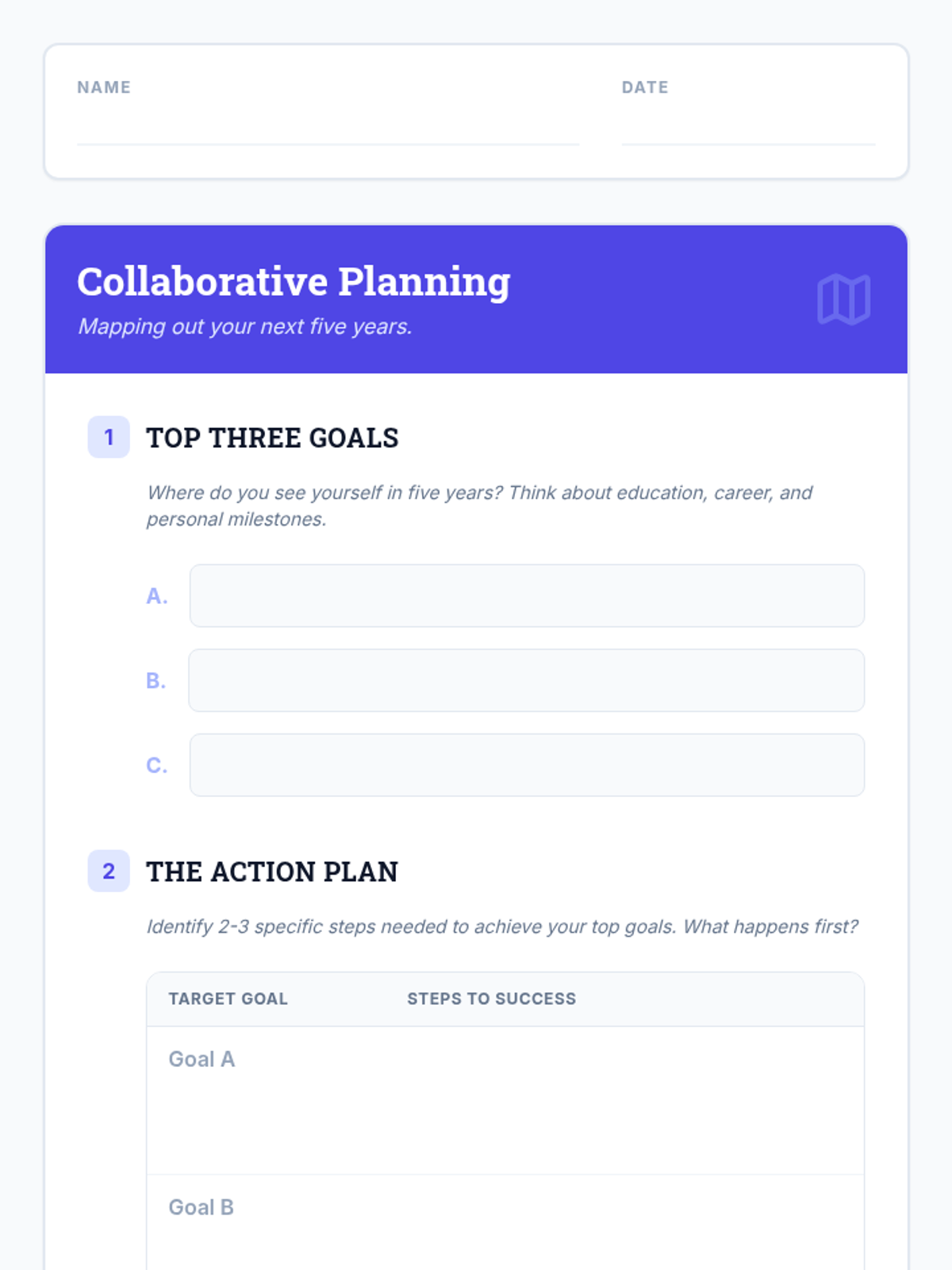
Task: Click goal C text field
Action: 527,765
